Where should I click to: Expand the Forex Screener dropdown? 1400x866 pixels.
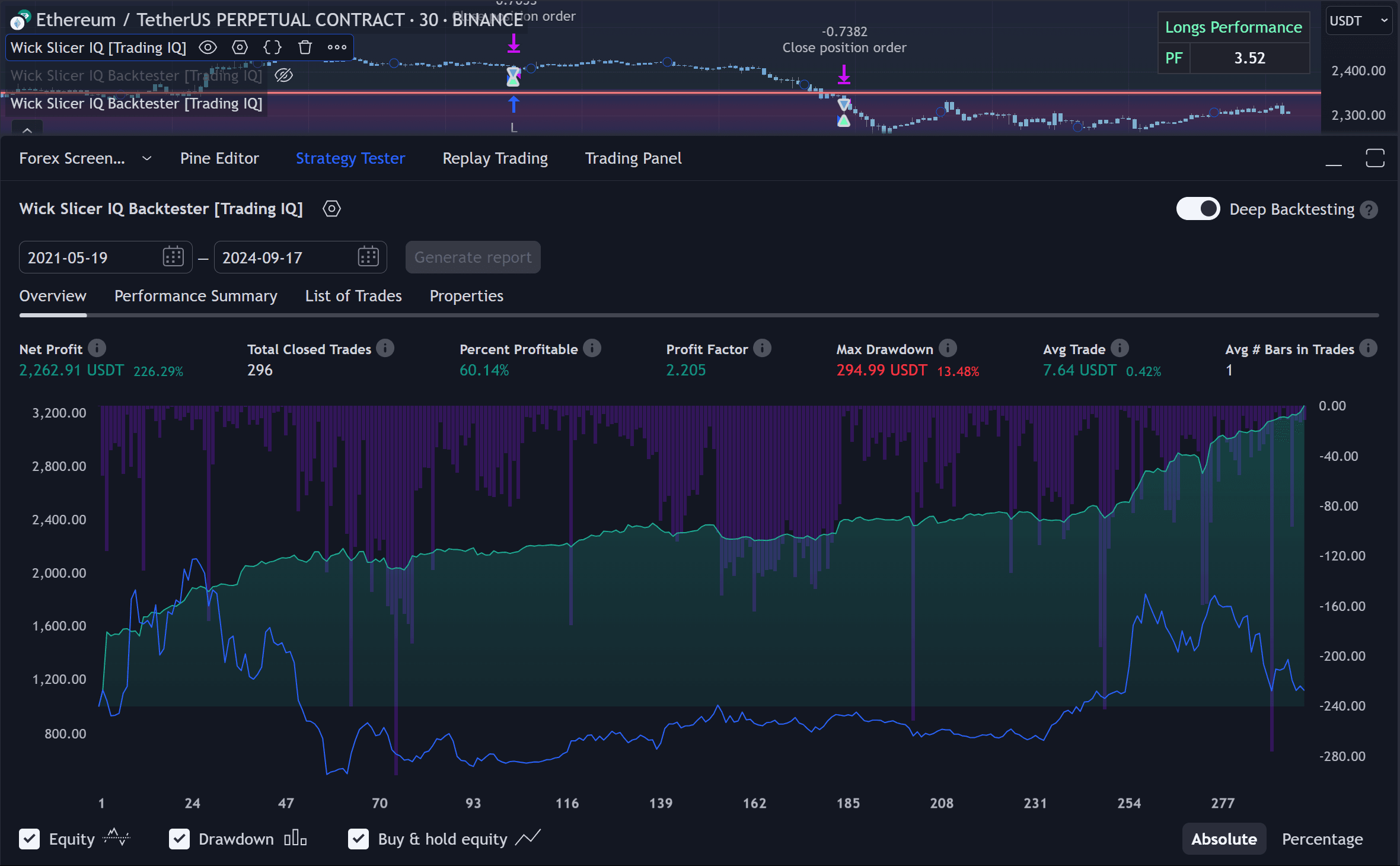click(146, 158)
